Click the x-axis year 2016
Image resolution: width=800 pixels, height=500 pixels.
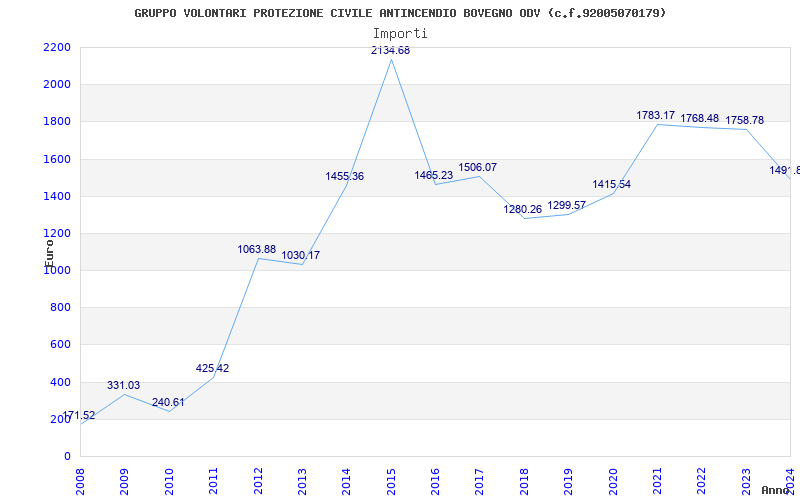coord(435,481)
